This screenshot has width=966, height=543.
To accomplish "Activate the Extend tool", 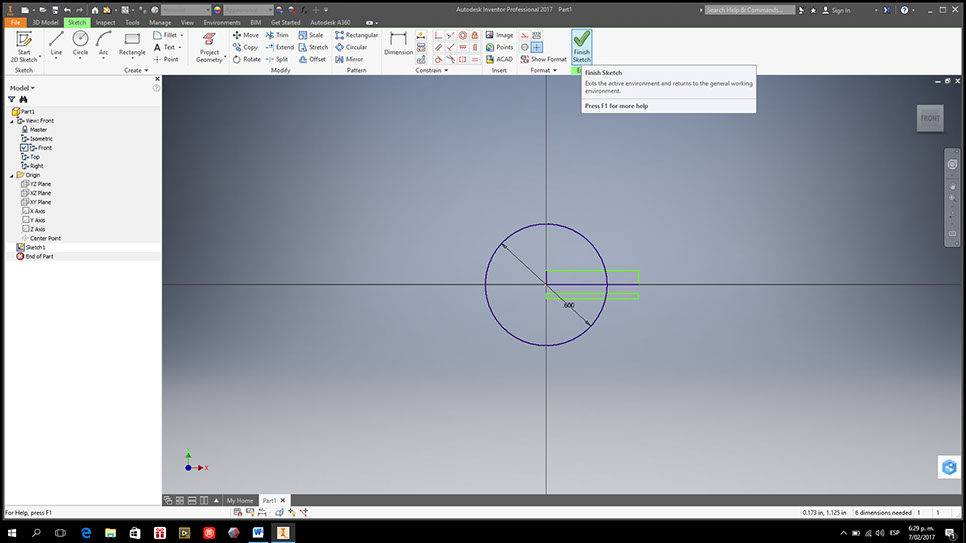I will coord(280,47).
